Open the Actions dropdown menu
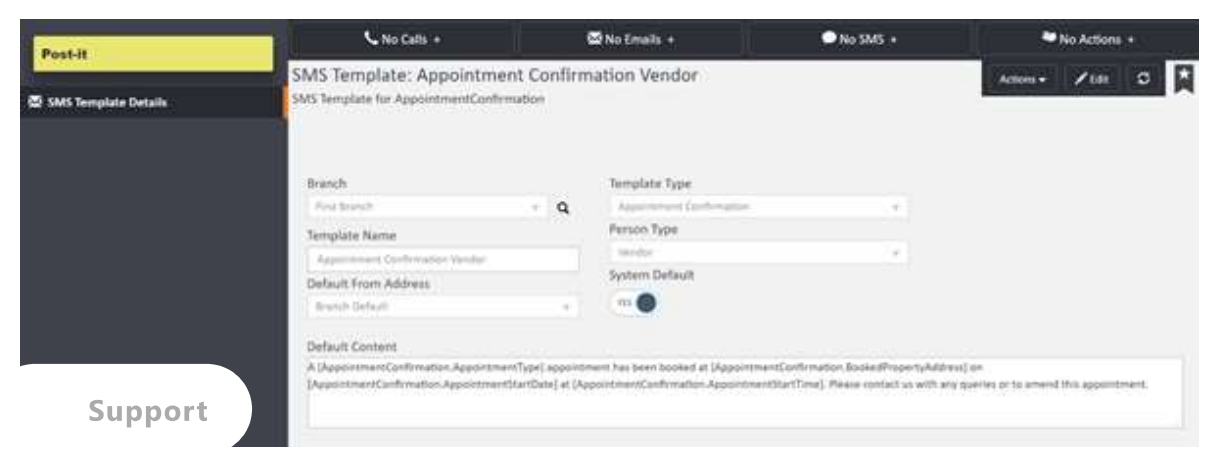Viewport: 1213px width, 457px height. click(1019, 78)
